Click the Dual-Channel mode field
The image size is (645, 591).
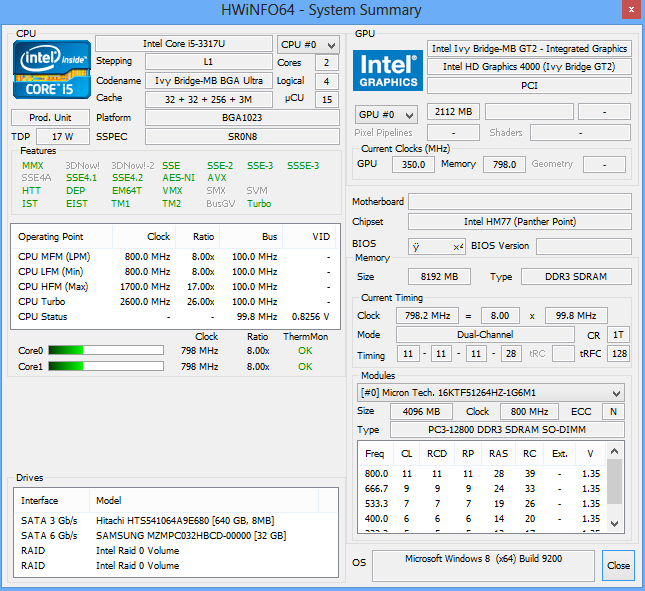click(485, 335)
